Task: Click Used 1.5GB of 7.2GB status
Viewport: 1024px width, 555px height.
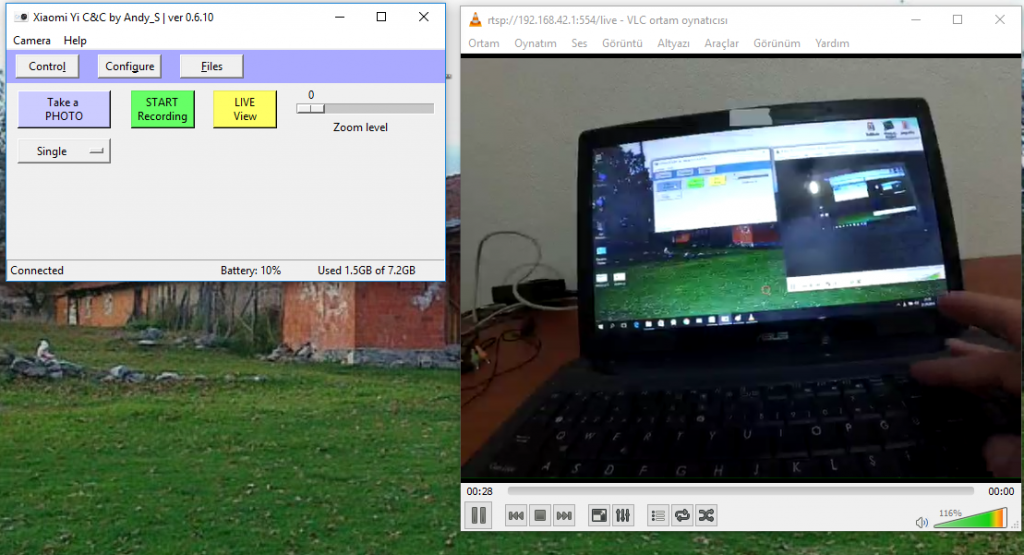Action: (x=366, y=270)
